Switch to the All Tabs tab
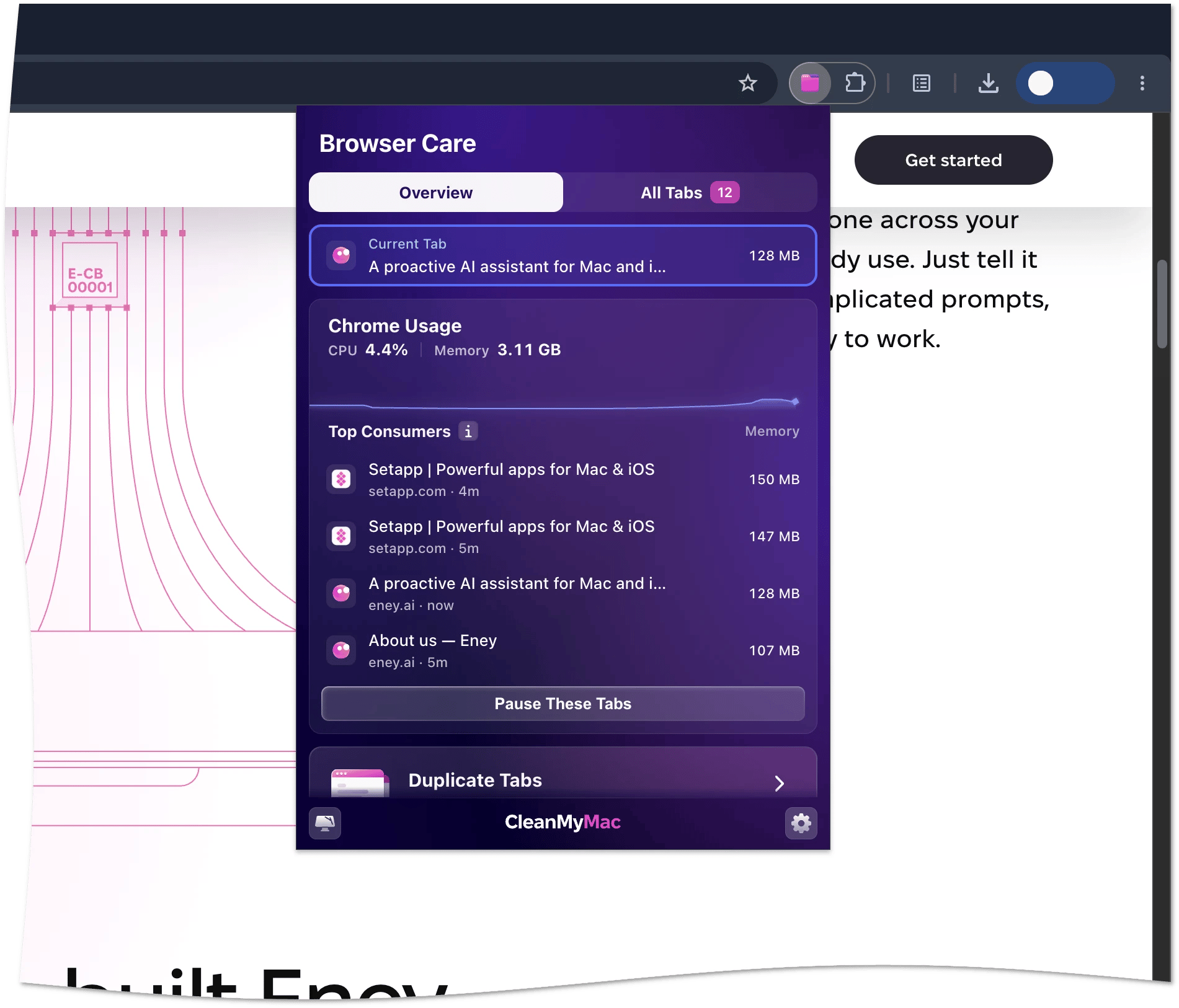 (690, 193)
